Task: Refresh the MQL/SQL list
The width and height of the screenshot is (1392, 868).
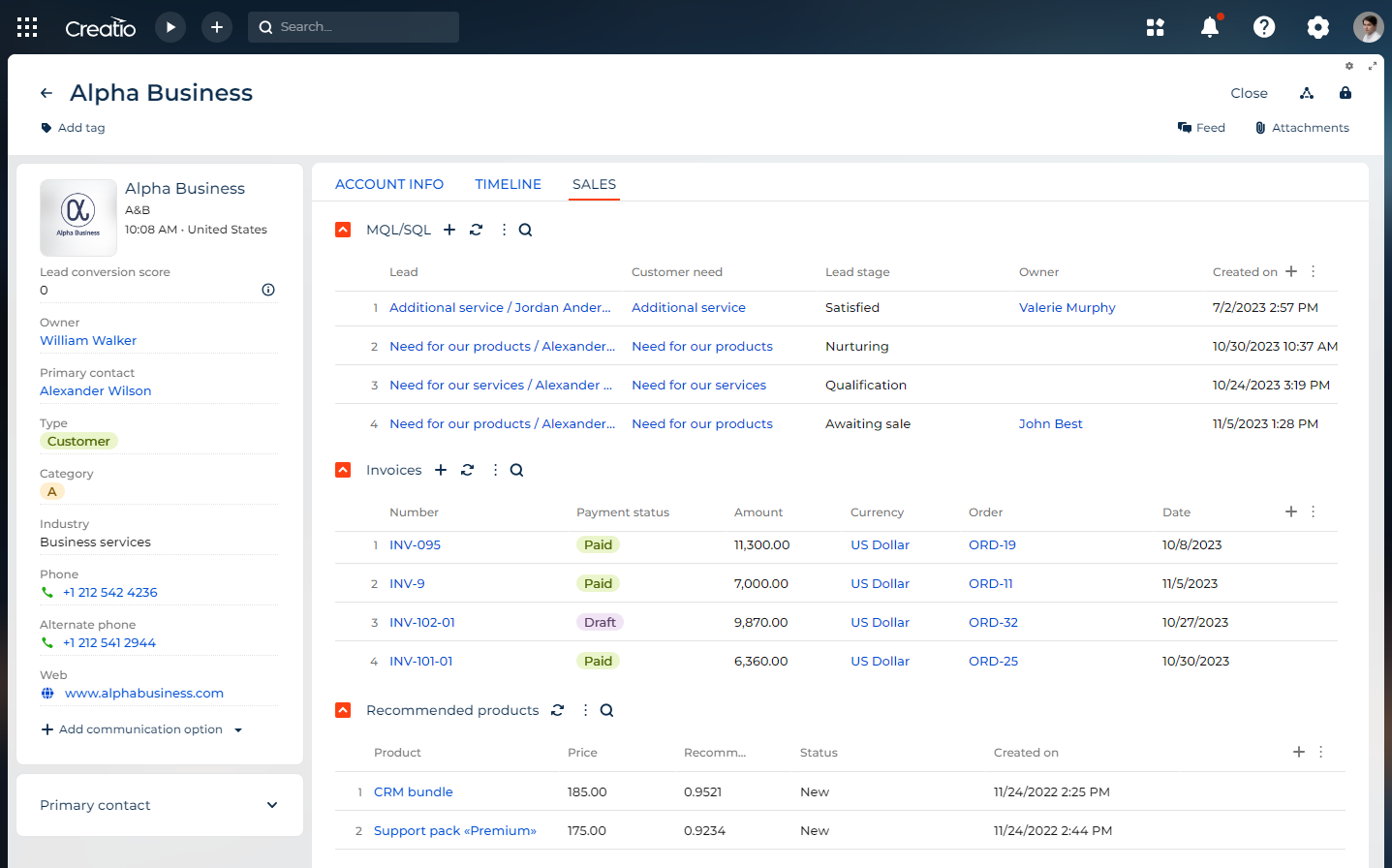Action: tap(476, 230)
